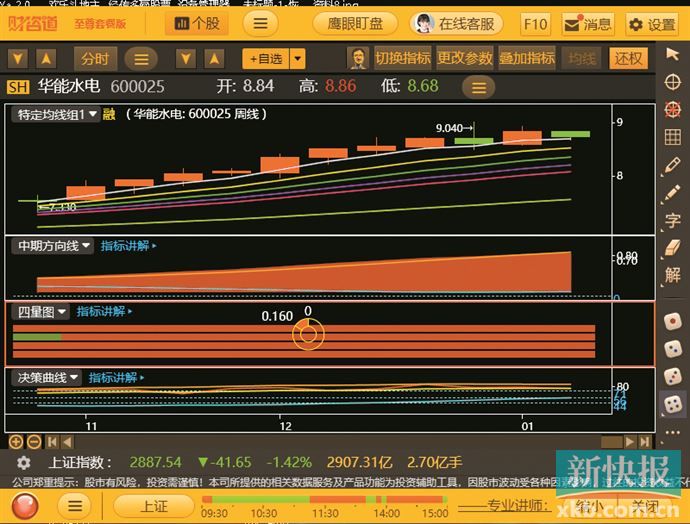Open 指标讲解 for 四量图
The image size is (690, 524).
click(104, 311)
